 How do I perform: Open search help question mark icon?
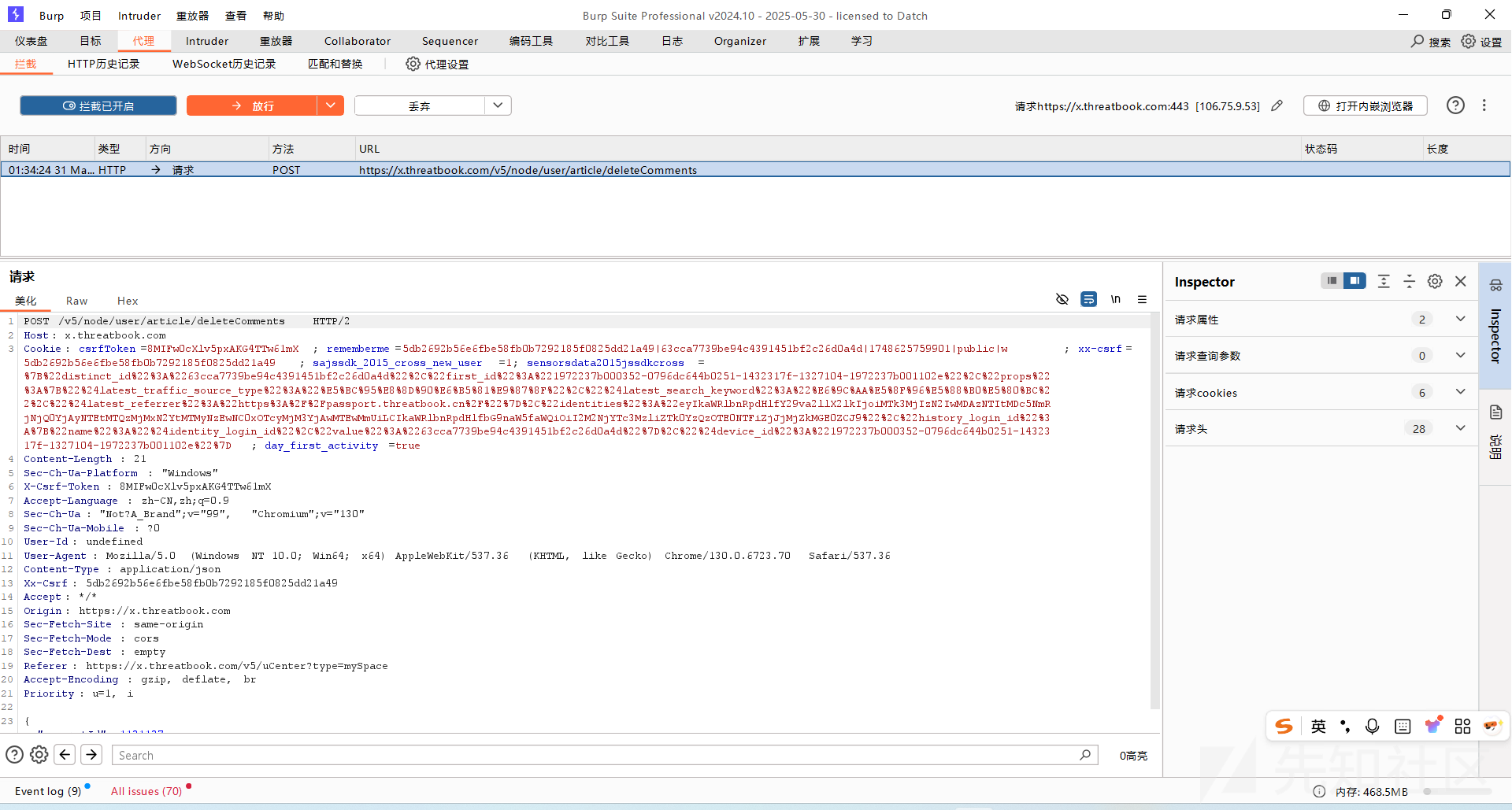point(14,755)
